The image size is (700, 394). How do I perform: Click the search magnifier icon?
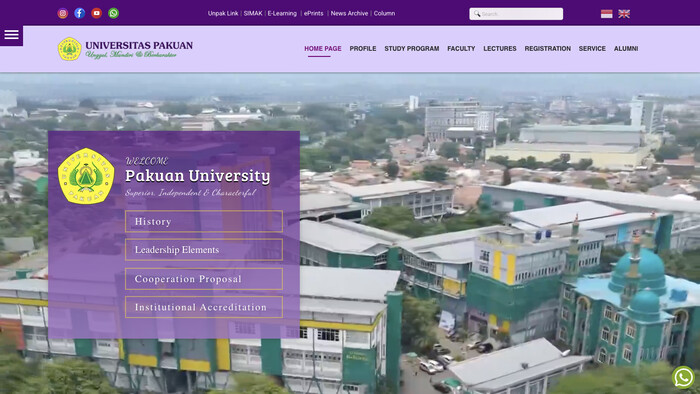click(477, 14)
